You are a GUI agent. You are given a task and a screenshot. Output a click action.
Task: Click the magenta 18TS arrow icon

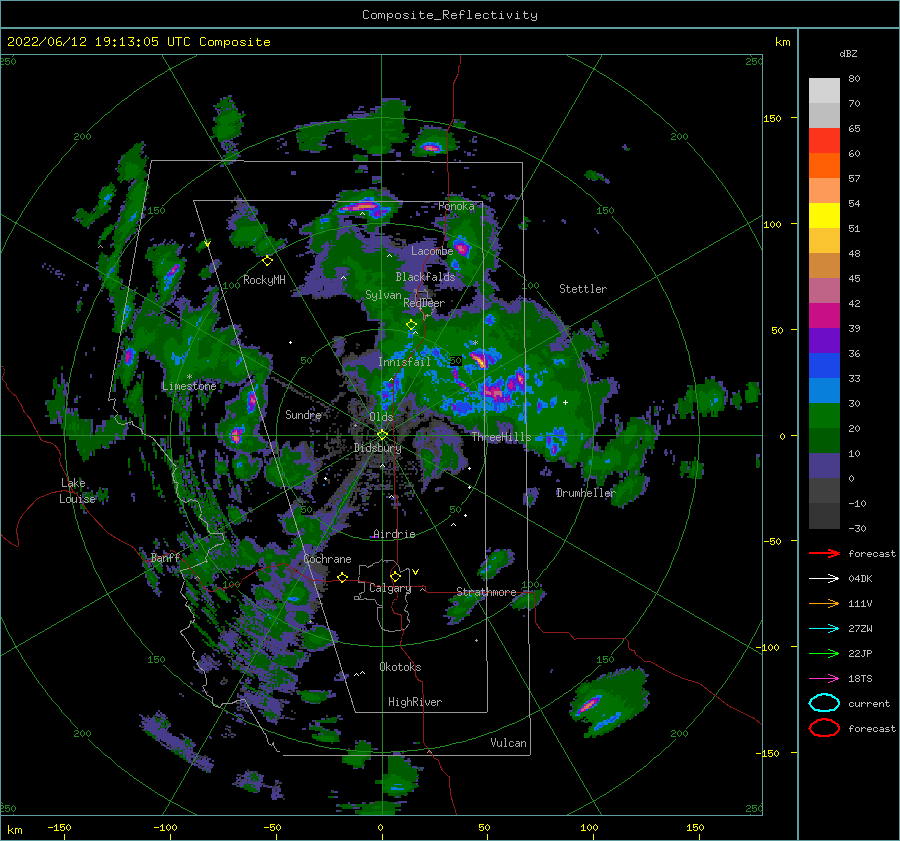824,679
